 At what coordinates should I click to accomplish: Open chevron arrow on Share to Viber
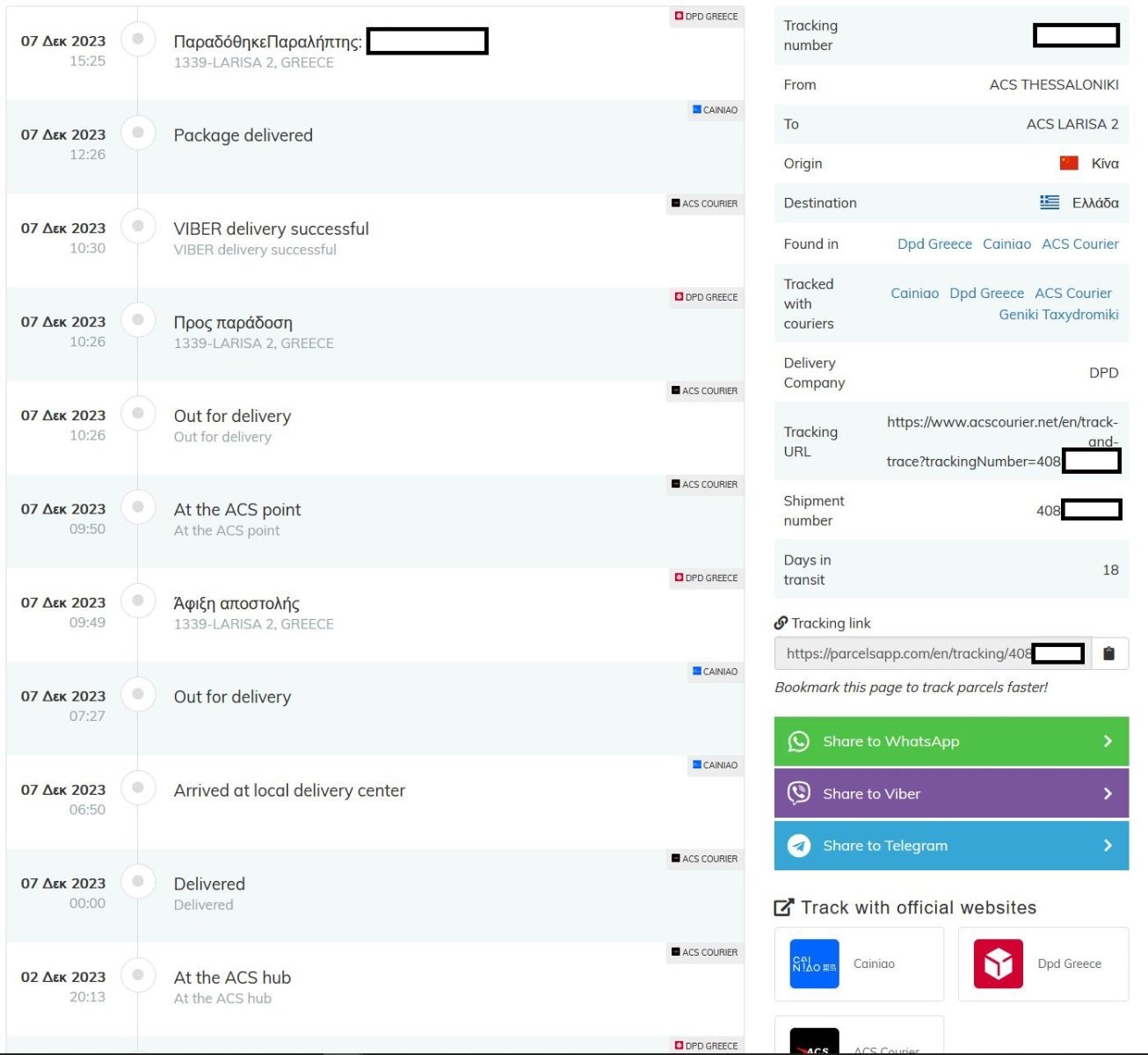click(x=1108, y=793)
